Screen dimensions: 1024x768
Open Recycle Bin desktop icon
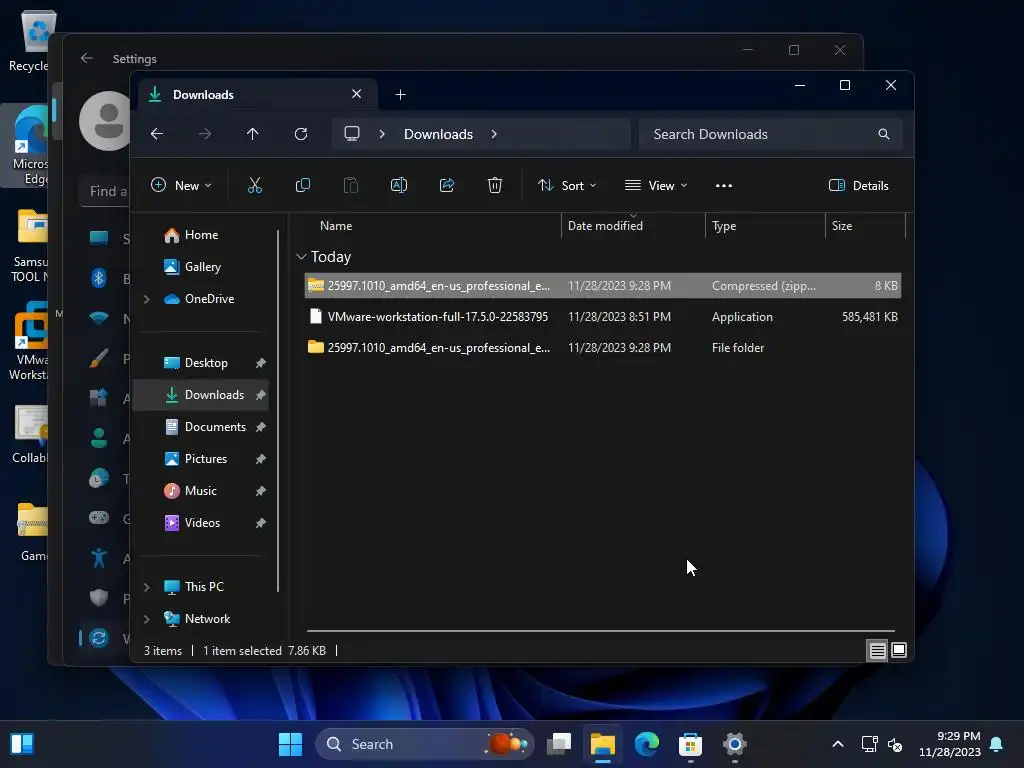[31, 40]
